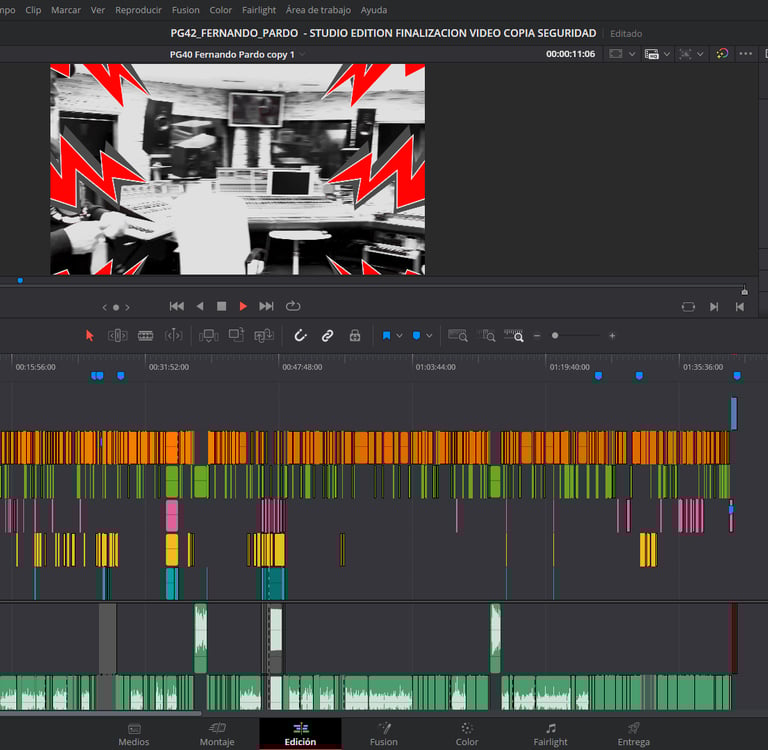The height and width of the screenshot is (750, 768).
Task: Click the safe area overlay icon
Action: click(616, 54)
